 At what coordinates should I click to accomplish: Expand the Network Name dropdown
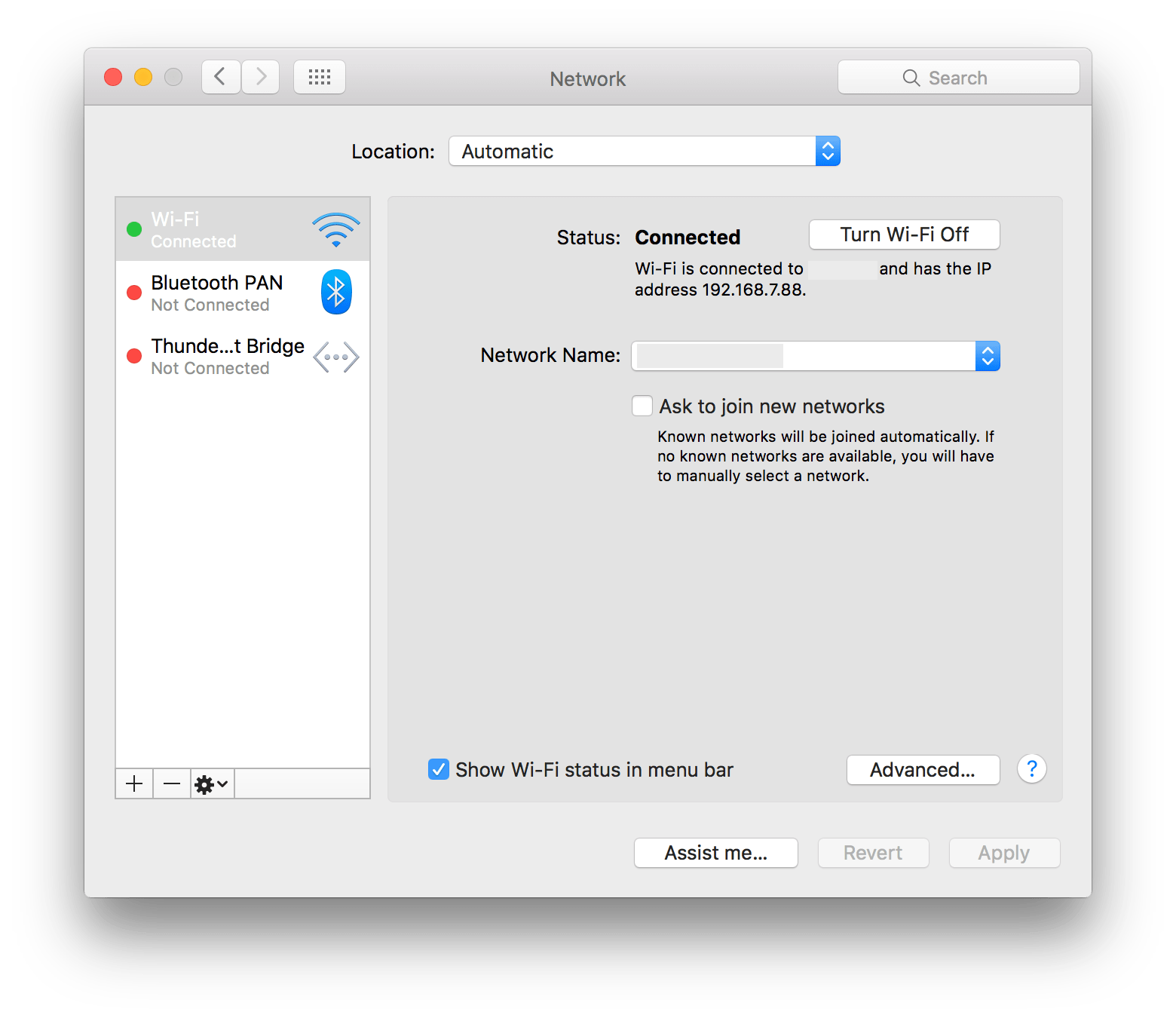(x=988, y=355)
